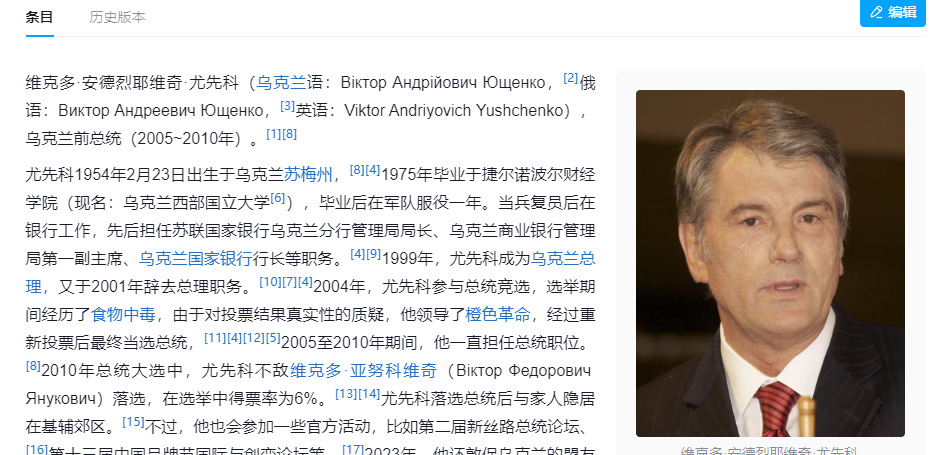Open the 乌克兰总理 link
Image resolution: width=938 pixels, height=455 pixels.
point(563,259)
